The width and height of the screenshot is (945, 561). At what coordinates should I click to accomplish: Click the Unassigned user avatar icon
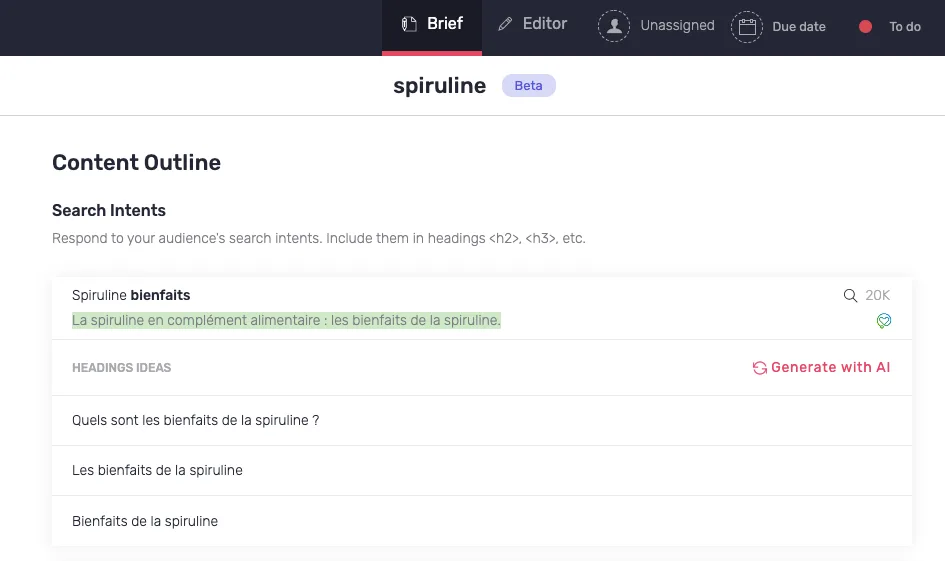(x=614, y=26)
